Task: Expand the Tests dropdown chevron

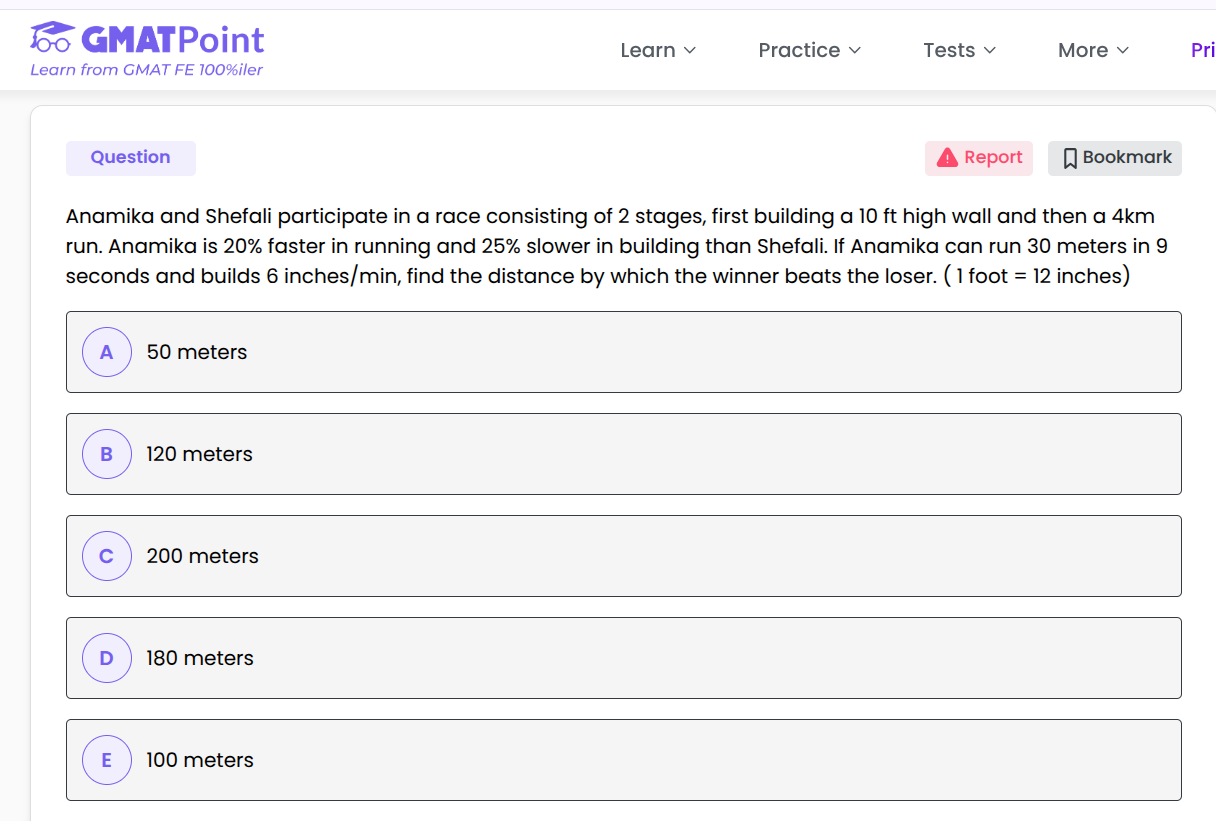Action: tap(990, 50)
